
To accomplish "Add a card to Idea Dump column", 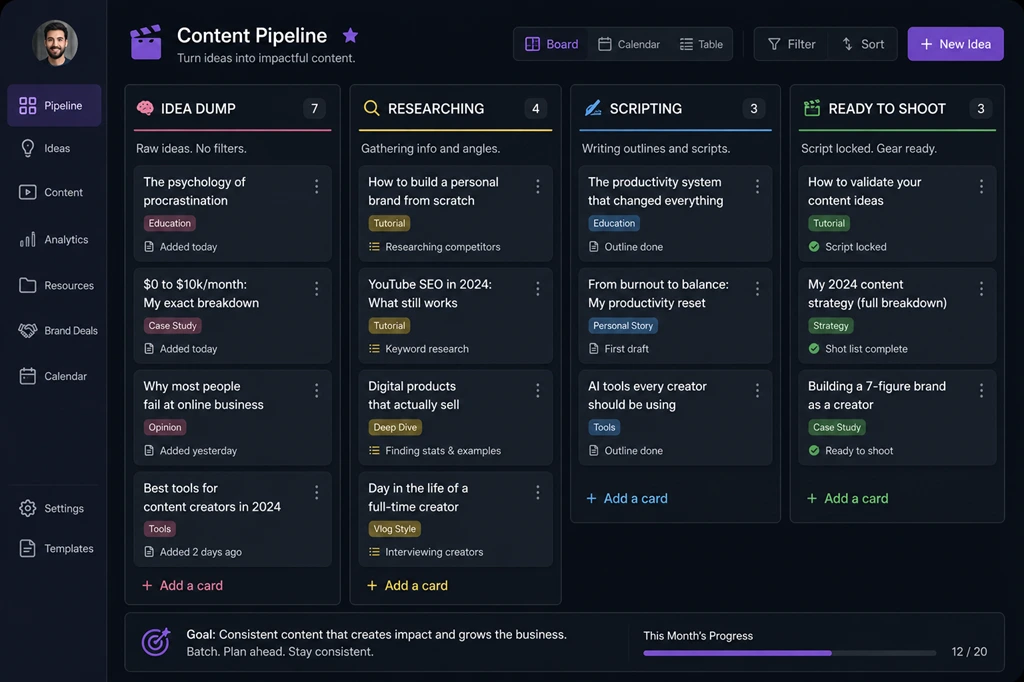I will coord(183,585).
